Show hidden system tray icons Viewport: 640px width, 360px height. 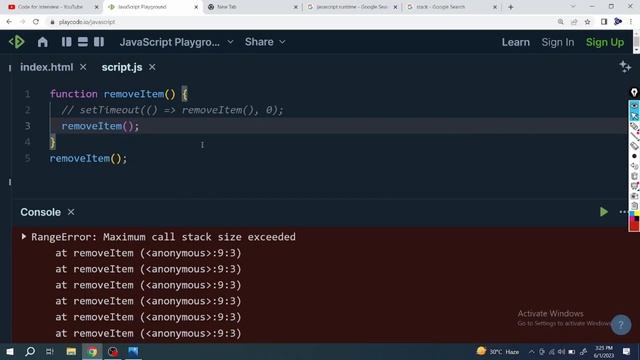tap(531, 351)
